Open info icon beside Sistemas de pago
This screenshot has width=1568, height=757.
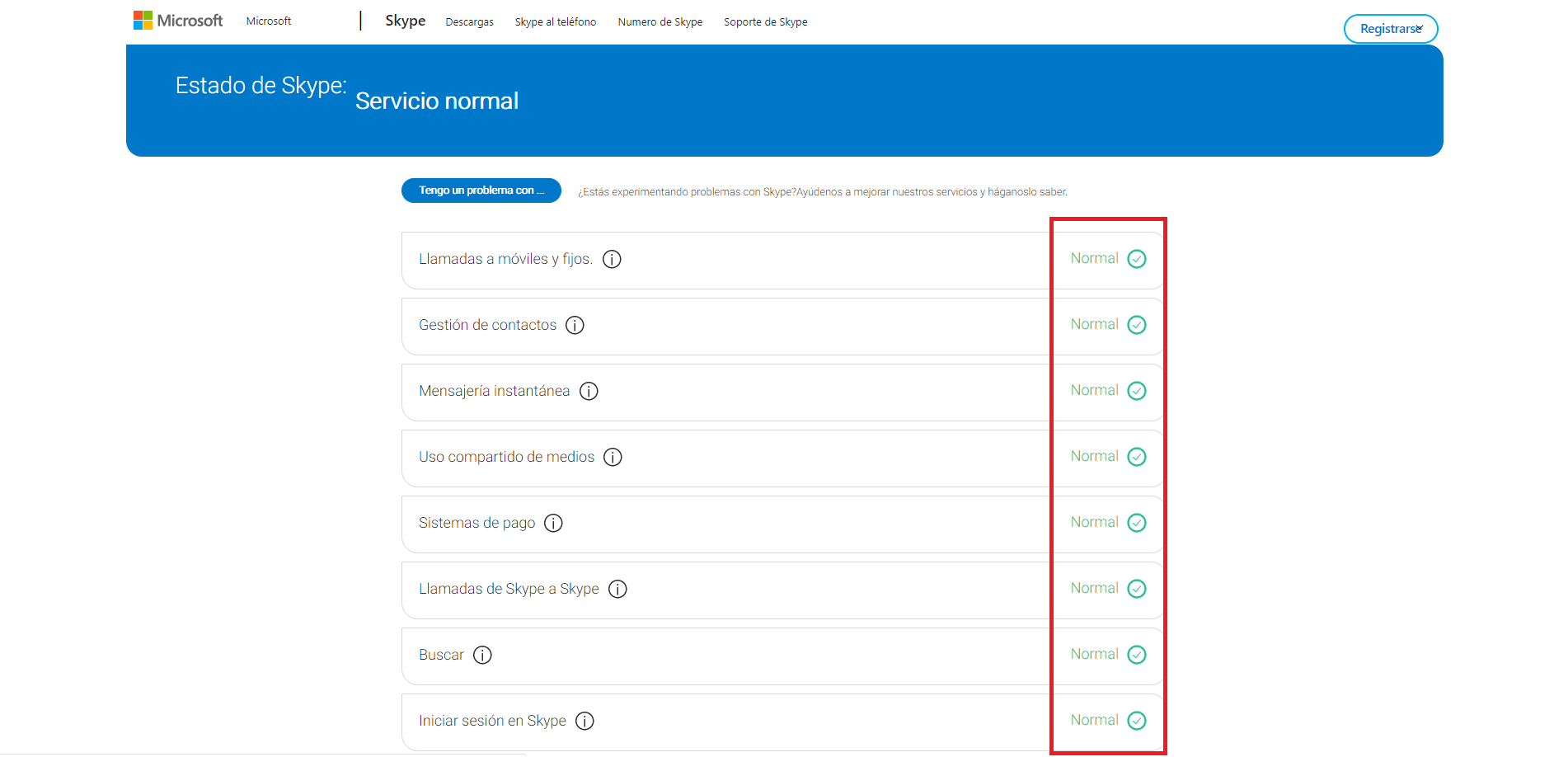[x=553, y=523]
